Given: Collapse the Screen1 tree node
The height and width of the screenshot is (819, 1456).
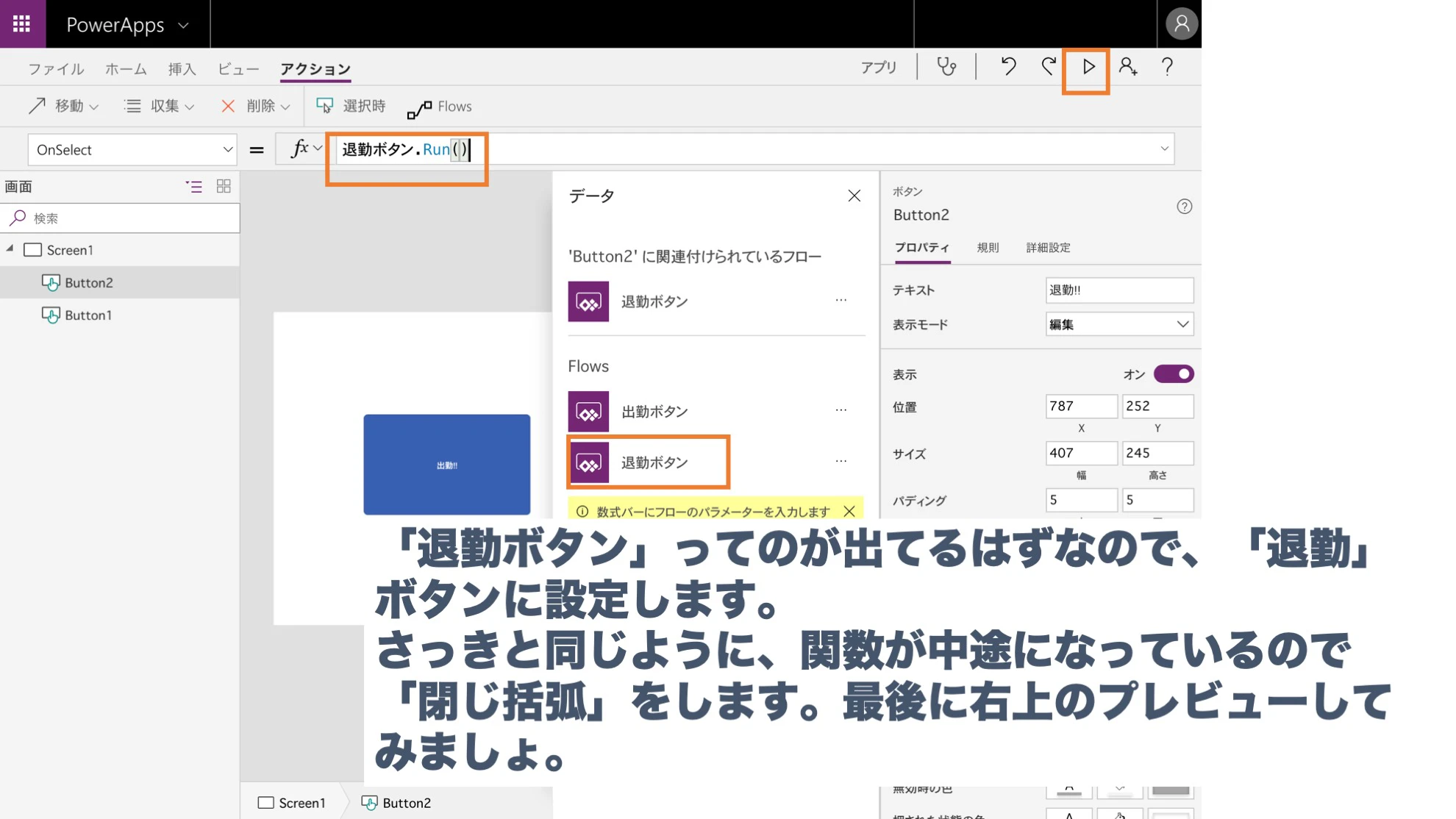Looking at the screenshot, I should 10,249.
